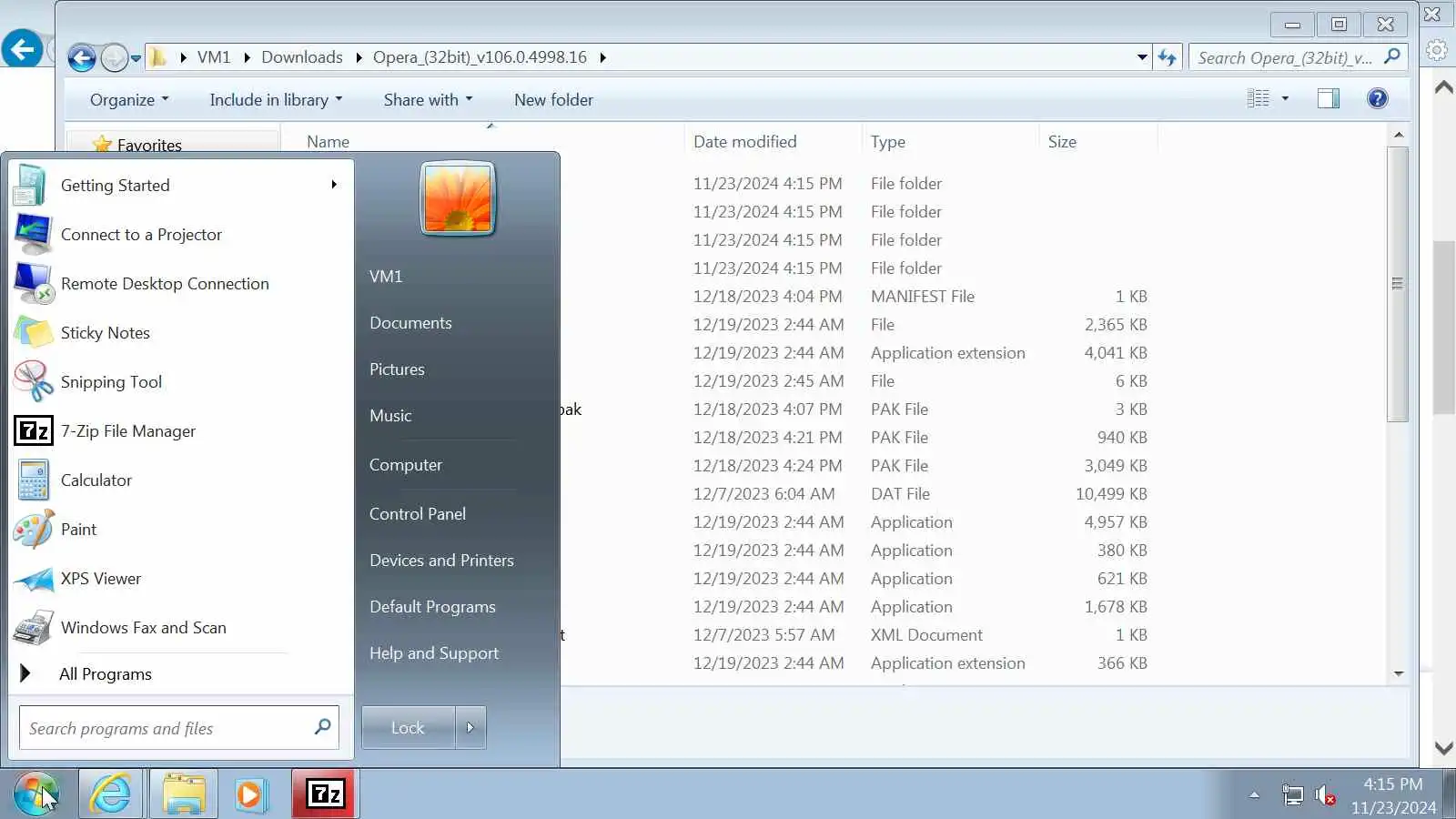The image size is (1456, 819).
Task: Open the Snipping Tool
Action: [180, 382]
